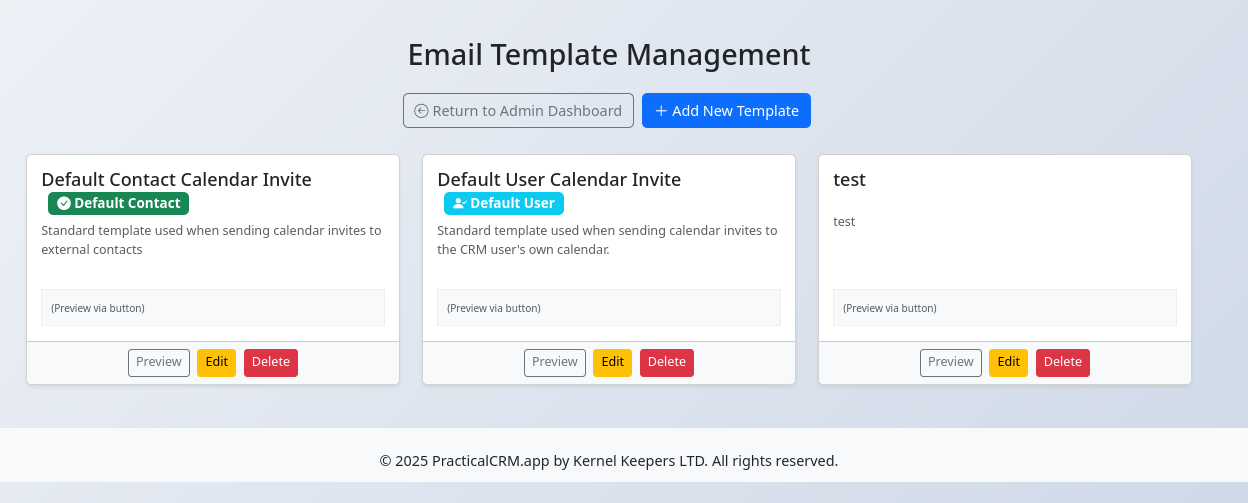Edit the Default User Calendar Invite template
This screenshot has height=503, width=1248.
point(612,363)
